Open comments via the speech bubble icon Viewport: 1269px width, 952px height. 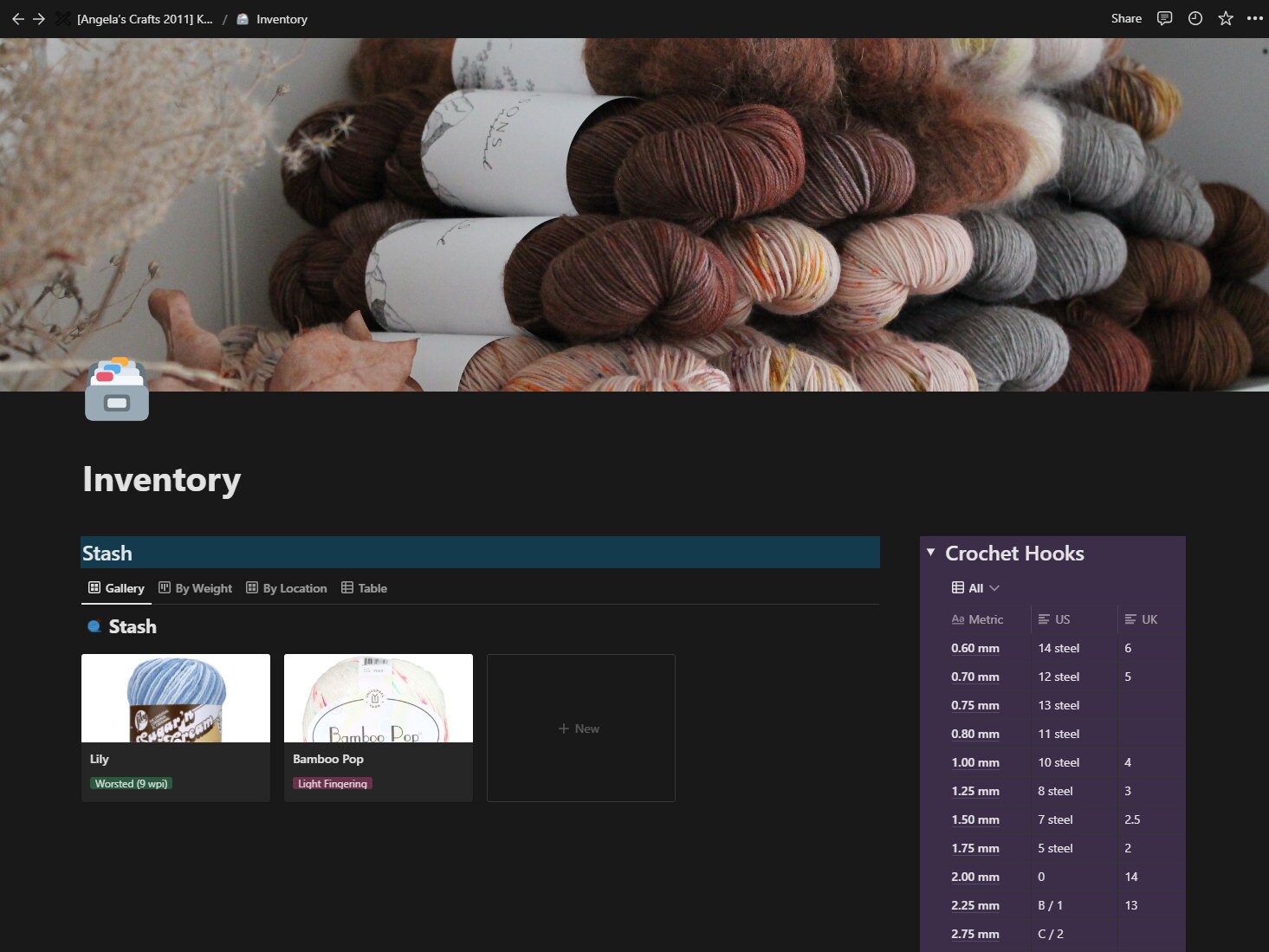point(1164,18)
